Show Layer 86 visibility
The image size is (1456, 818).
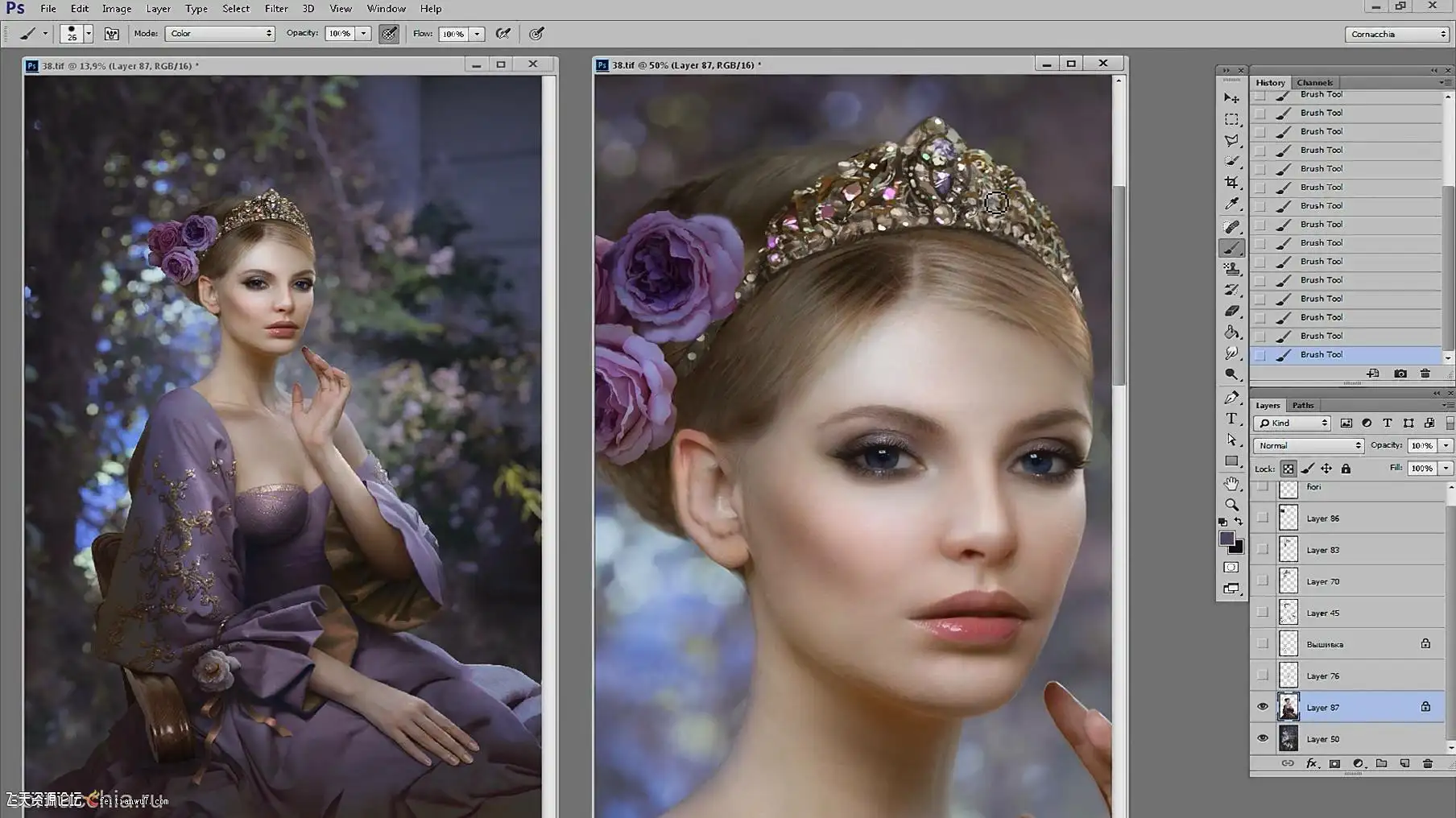click(x=1262, y=518)
